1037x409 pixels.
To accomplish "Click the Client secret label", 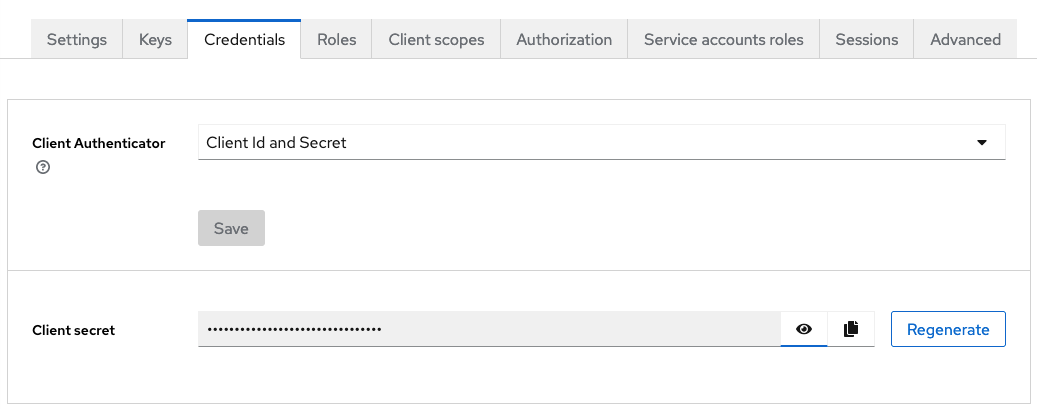I will pyautogui.click(x=73, y=330).
